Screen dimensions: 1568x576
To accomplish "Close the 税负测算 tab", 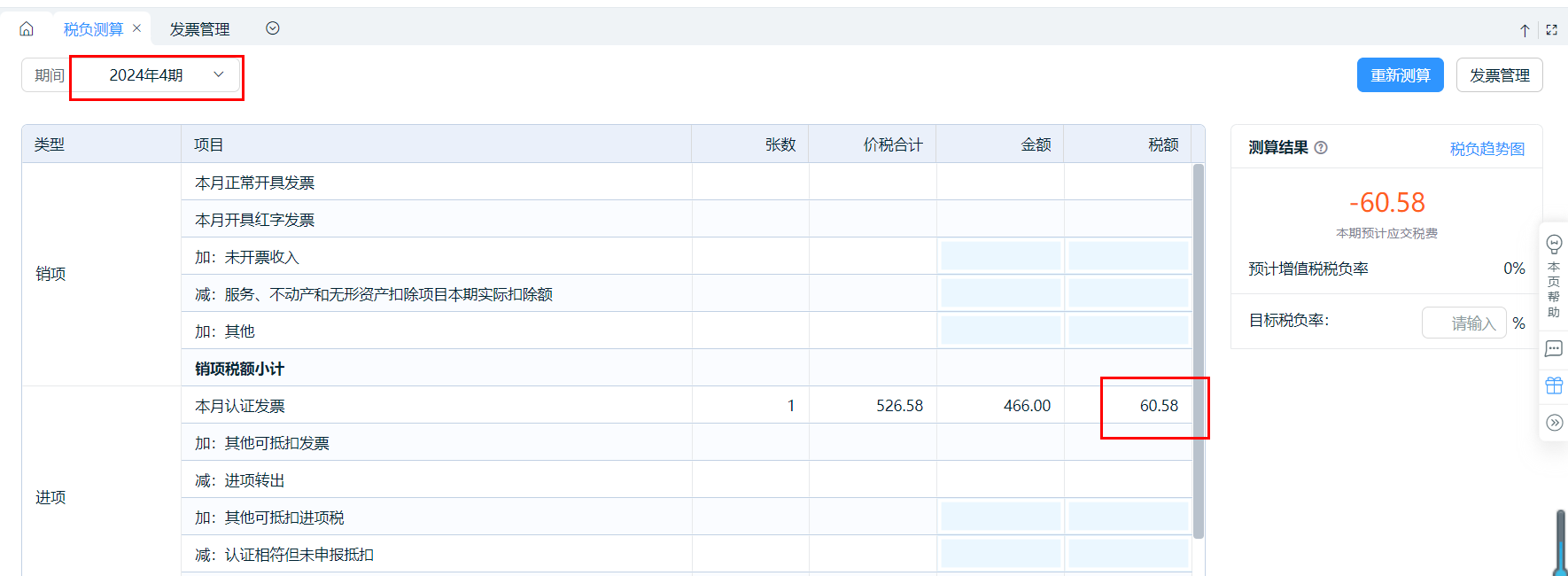I will [x=137, y=28].
